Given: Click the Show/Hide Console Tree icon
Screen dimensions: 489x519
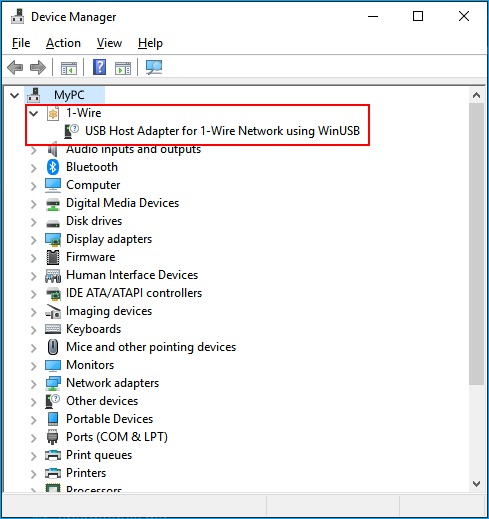Looking at the screenshot, I should pos(69,68).
